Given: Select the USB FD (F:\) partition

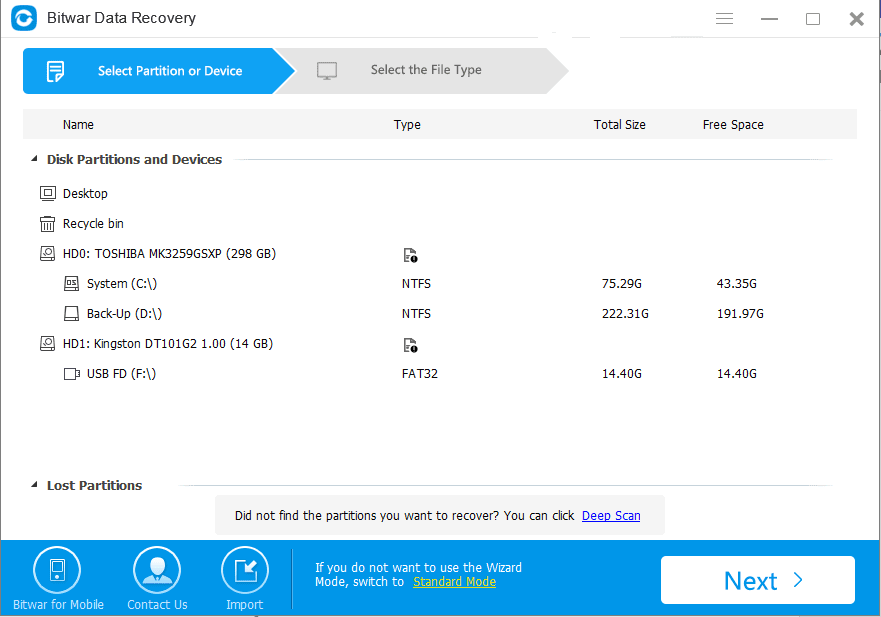Looking at the screenshot, I should 121,374.
